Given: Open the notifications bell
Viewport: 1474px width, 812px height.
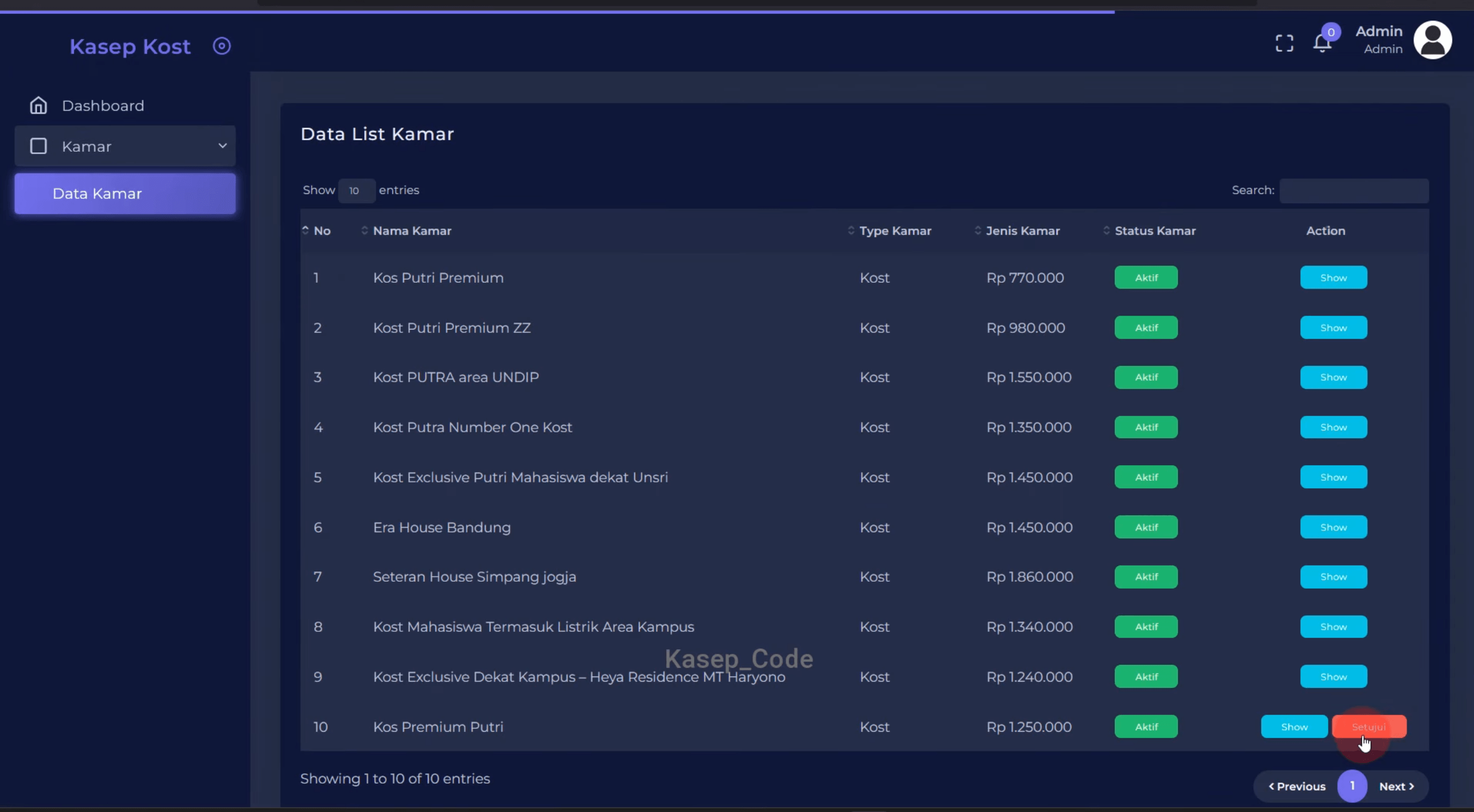Looking at the screenshot, I should pos(1322,43).
